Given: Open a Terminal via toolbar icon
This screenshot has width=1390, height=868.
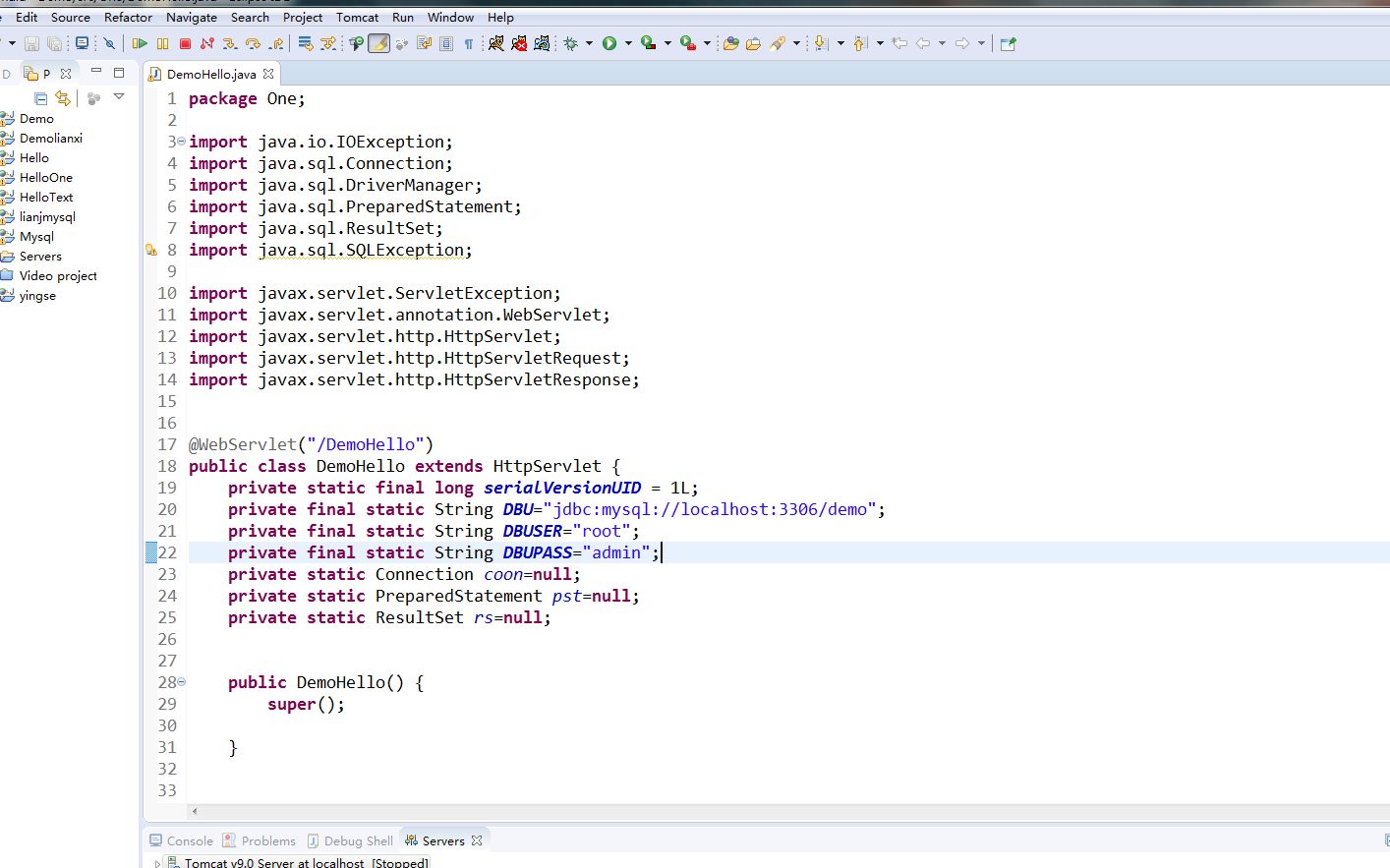Looking at the screenshot, I should 82,43.
